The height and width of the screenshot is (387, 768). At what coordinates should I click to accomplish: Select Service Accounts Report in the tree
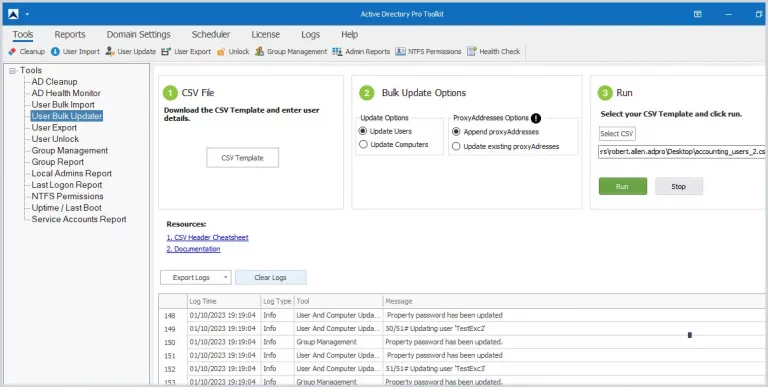(79, 219)
